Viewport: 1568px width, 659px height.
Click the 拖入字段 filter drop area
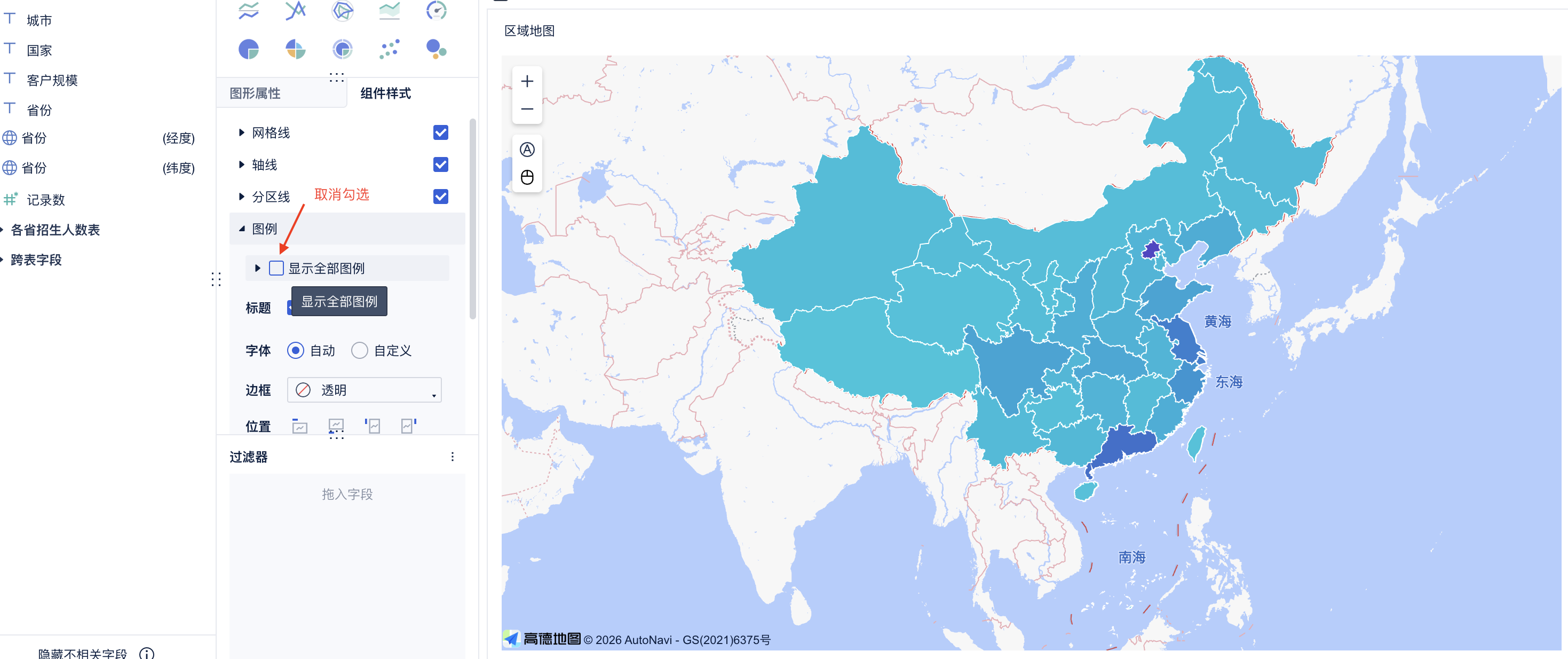tap(347, 494)
